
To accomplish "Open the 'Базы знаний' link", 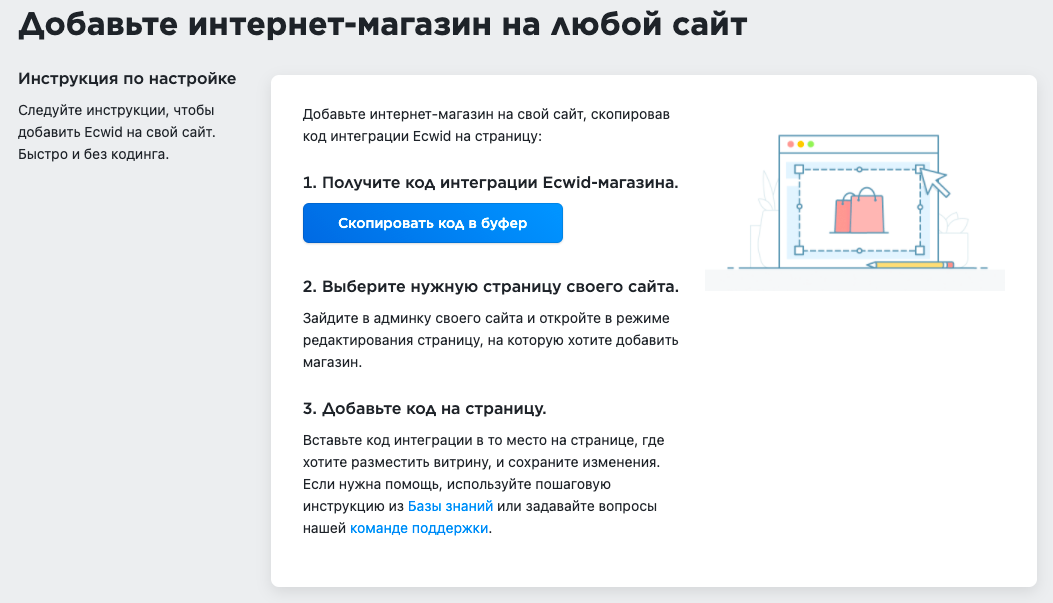I will pyautogui.click(x=450, y=507).
